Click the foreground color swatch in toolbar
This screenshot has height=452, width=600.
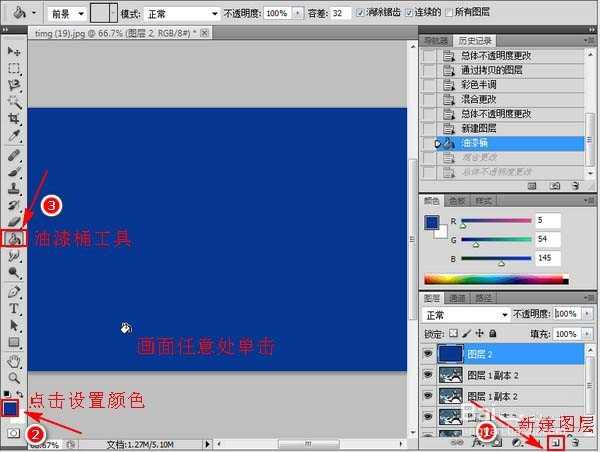point(9,407)
